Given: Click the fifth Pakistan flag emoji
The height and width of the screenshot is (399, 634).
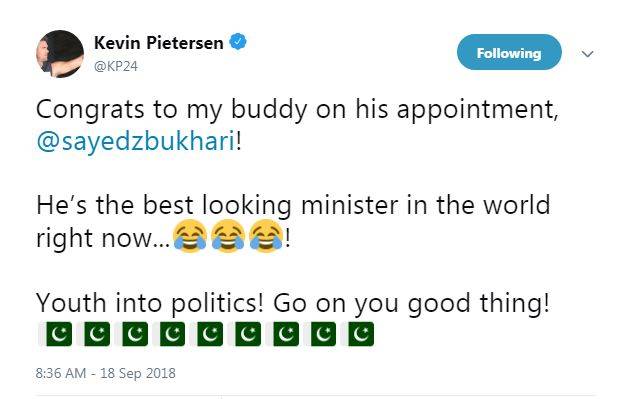Looking at the screenshot, I should click(x=210, y=334).
